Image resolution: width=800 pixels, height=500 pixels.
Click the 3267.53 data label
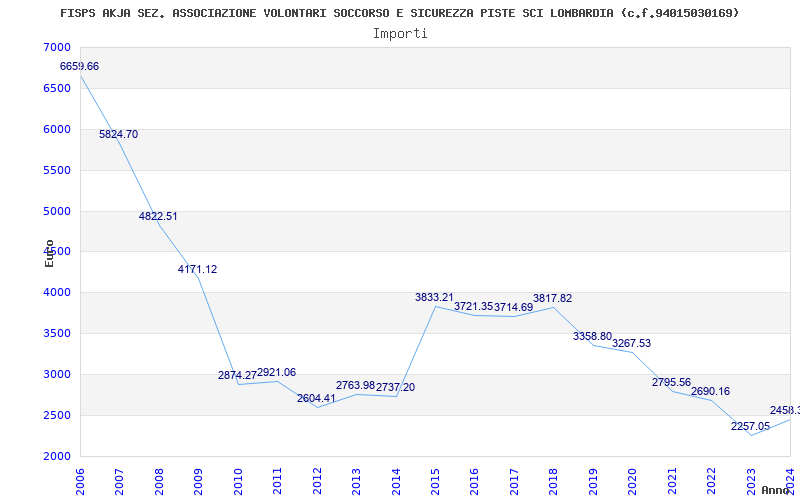click(632, 343)
